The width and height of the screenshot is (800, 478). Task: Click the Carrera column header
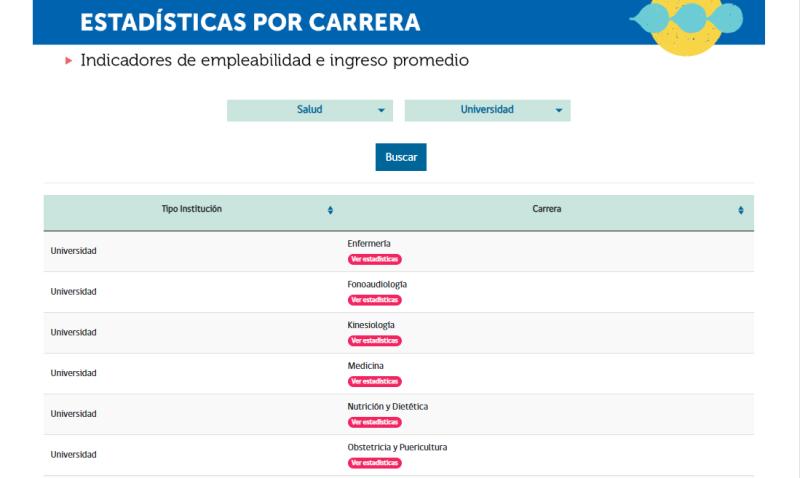point(546,209)
